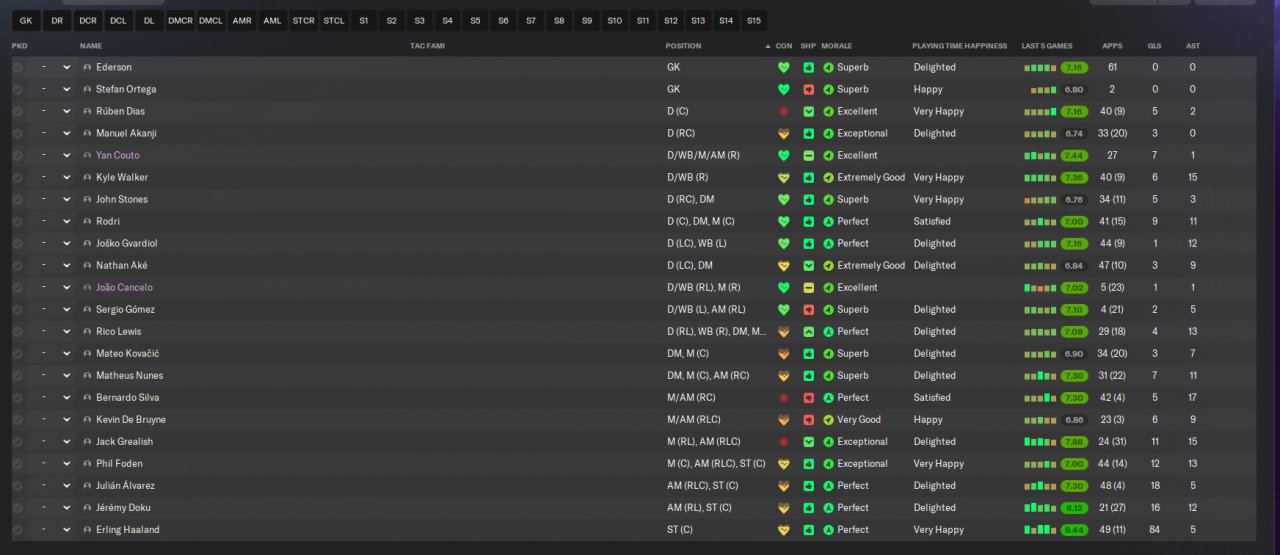This screenshot has height=555, width=1280.
Task: Click Ederson's player profile icon
Action: pos(87,67)
